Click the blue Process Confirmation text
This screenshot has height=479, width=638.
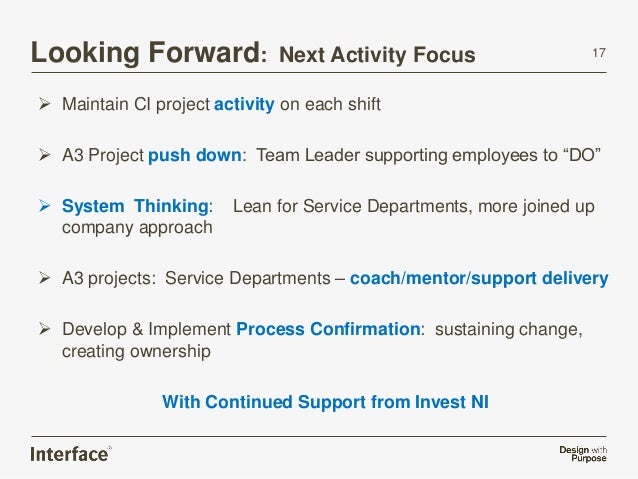[x=328, y=329]
